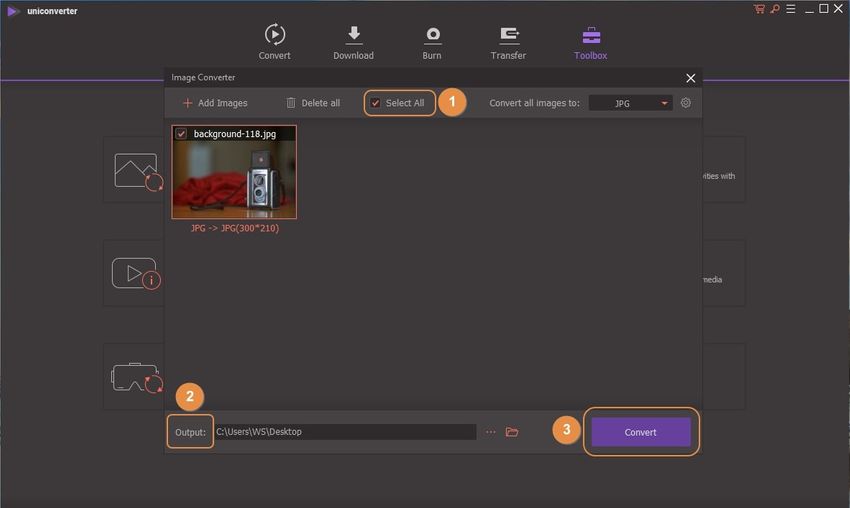Open the Burn section
The image size is (850, 508).
pyautogui.click(x=432, y=41)
